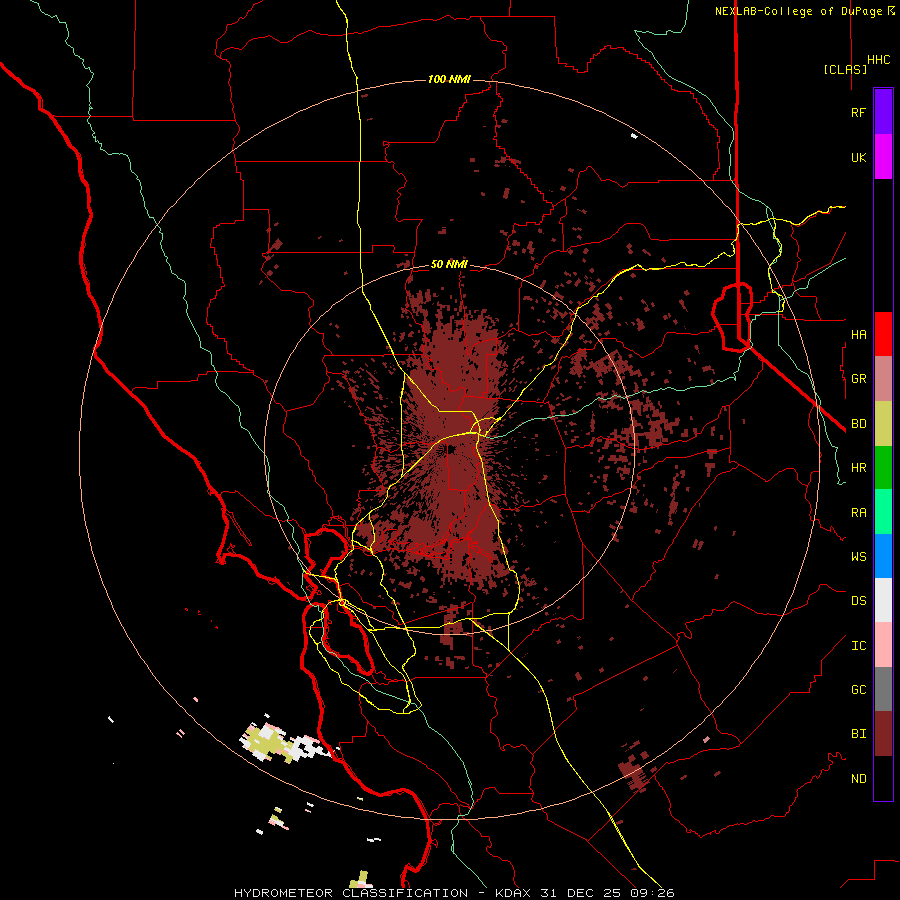Viewport: 900px width, 900px height.
Task: Click the 'WS' legend label
Action: [x=858, y=557]
